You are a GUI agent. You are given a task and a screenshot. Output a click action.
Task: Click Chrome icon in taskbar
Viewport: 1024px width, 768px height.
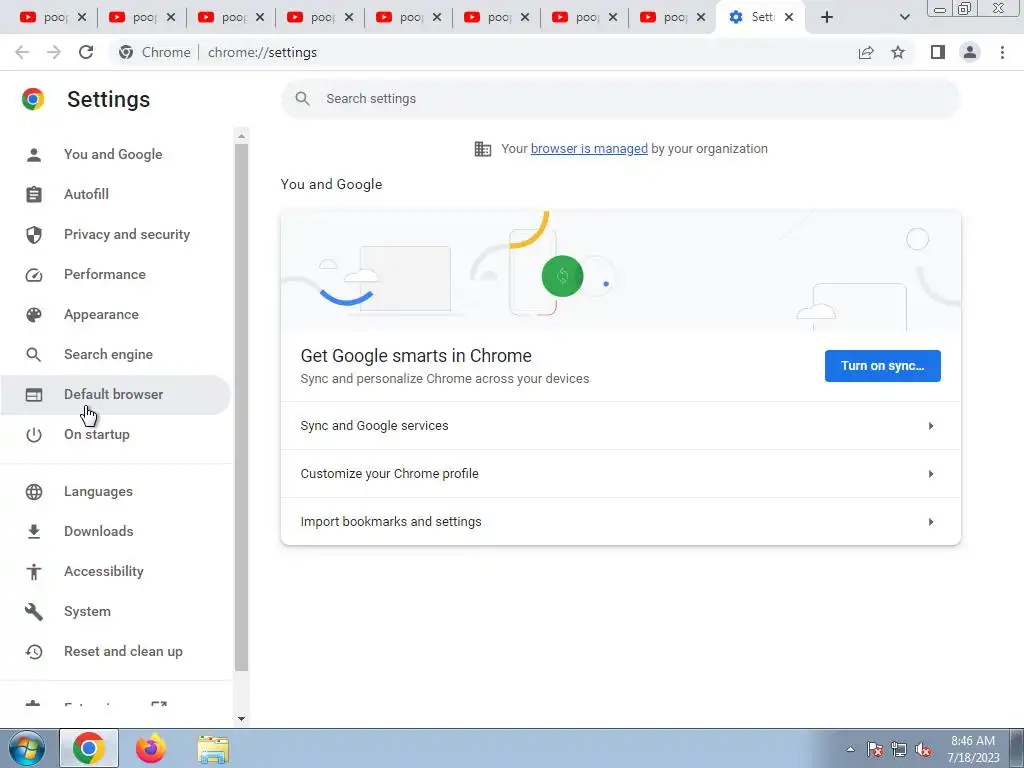pyautogui.click(x=89, y=748)
